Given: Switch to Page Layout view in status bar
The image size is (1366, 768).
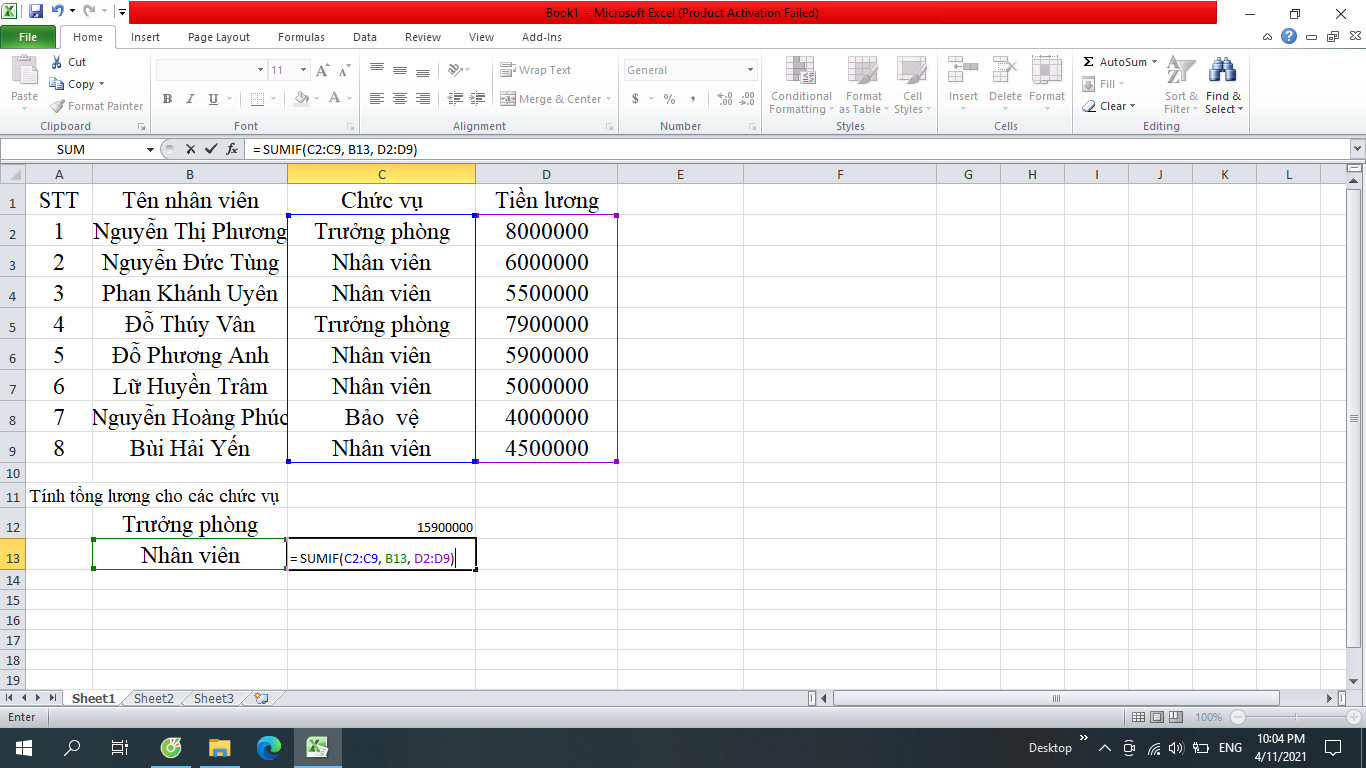Looking at the screenshot, I should point(1157,717).
